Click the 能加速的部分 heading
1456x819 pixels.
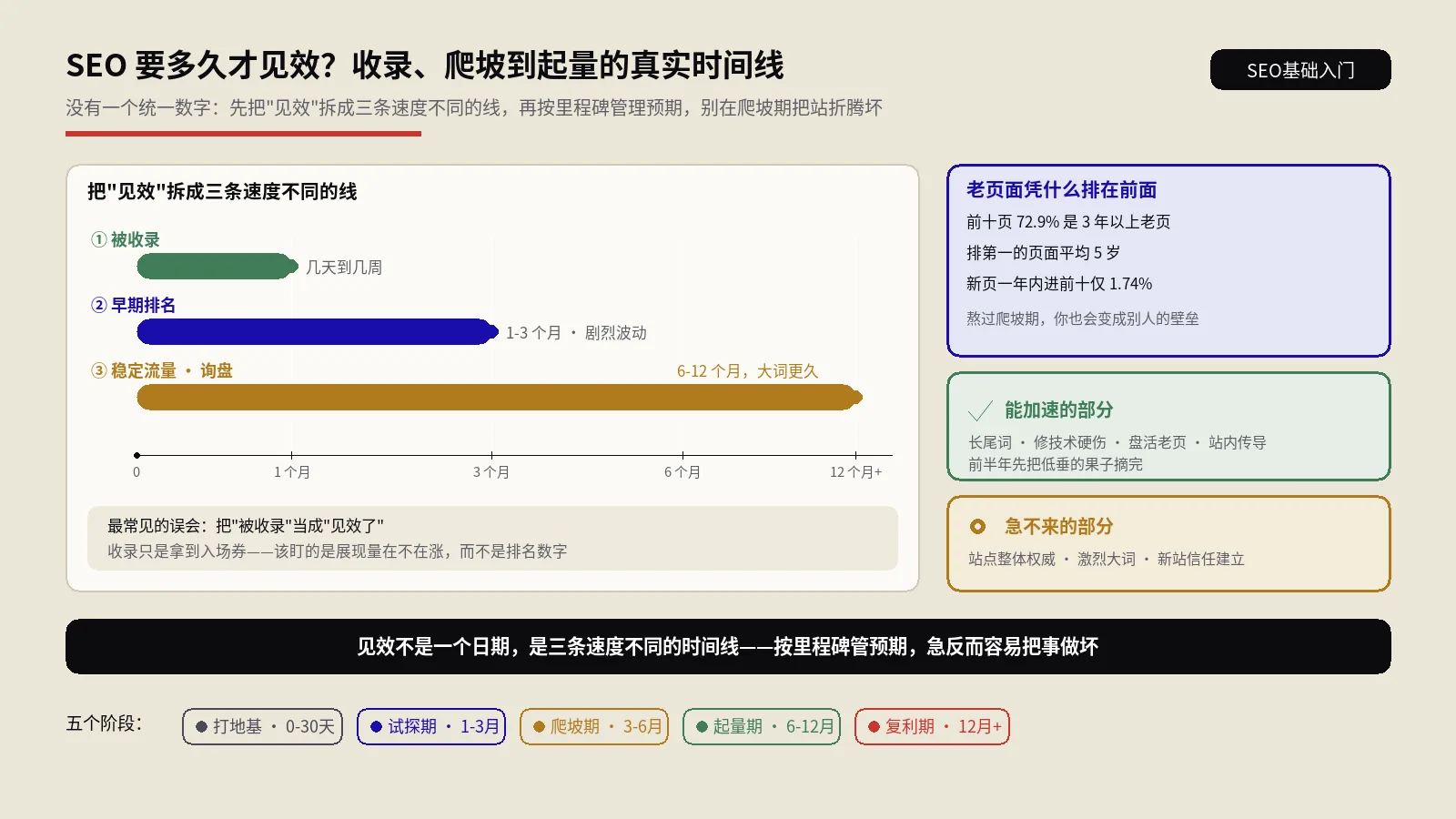pyautogui.click(x=1058, y=409)
